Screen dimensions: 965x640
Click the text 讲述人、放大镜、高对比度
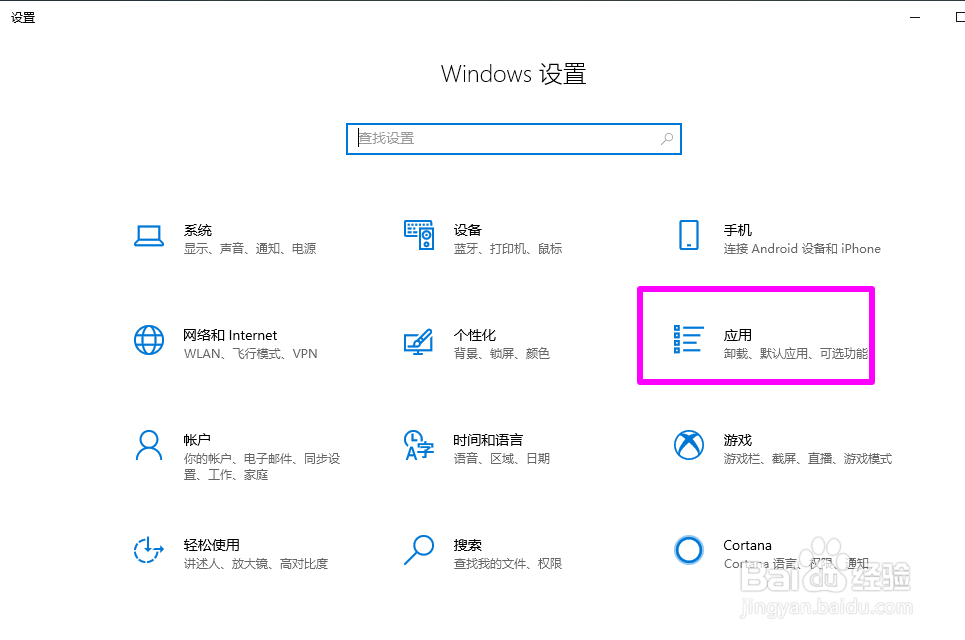(256, 564)
